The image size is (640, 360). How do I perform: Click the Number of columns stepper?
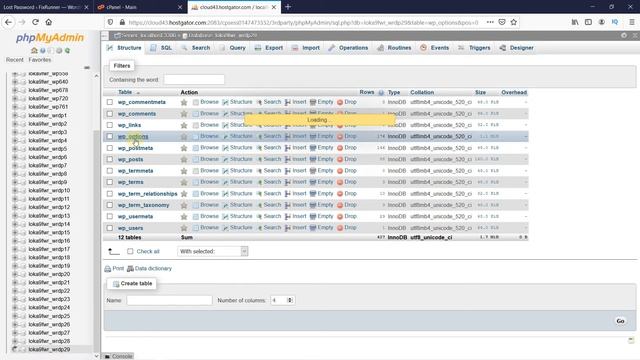coord(290,300)
